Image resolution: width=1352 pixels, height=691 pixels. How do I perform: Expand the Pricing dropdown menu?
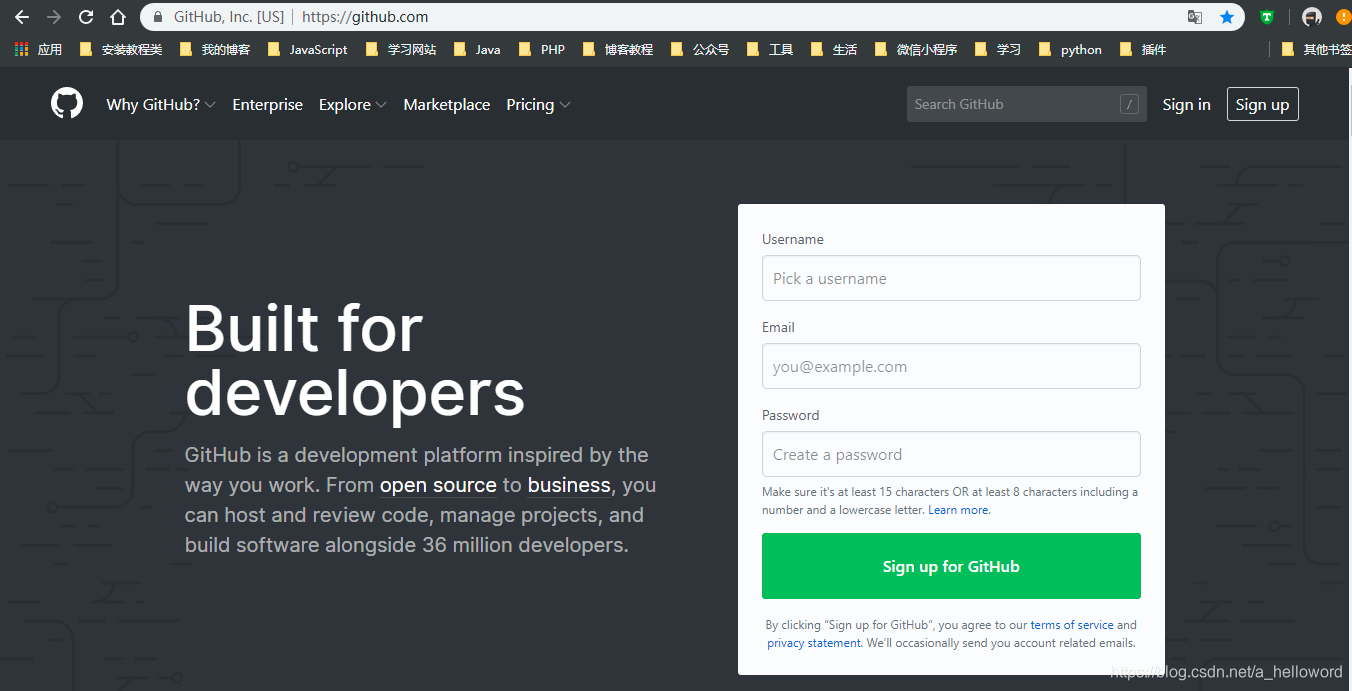pyautogui.click(x=538, y=104)
